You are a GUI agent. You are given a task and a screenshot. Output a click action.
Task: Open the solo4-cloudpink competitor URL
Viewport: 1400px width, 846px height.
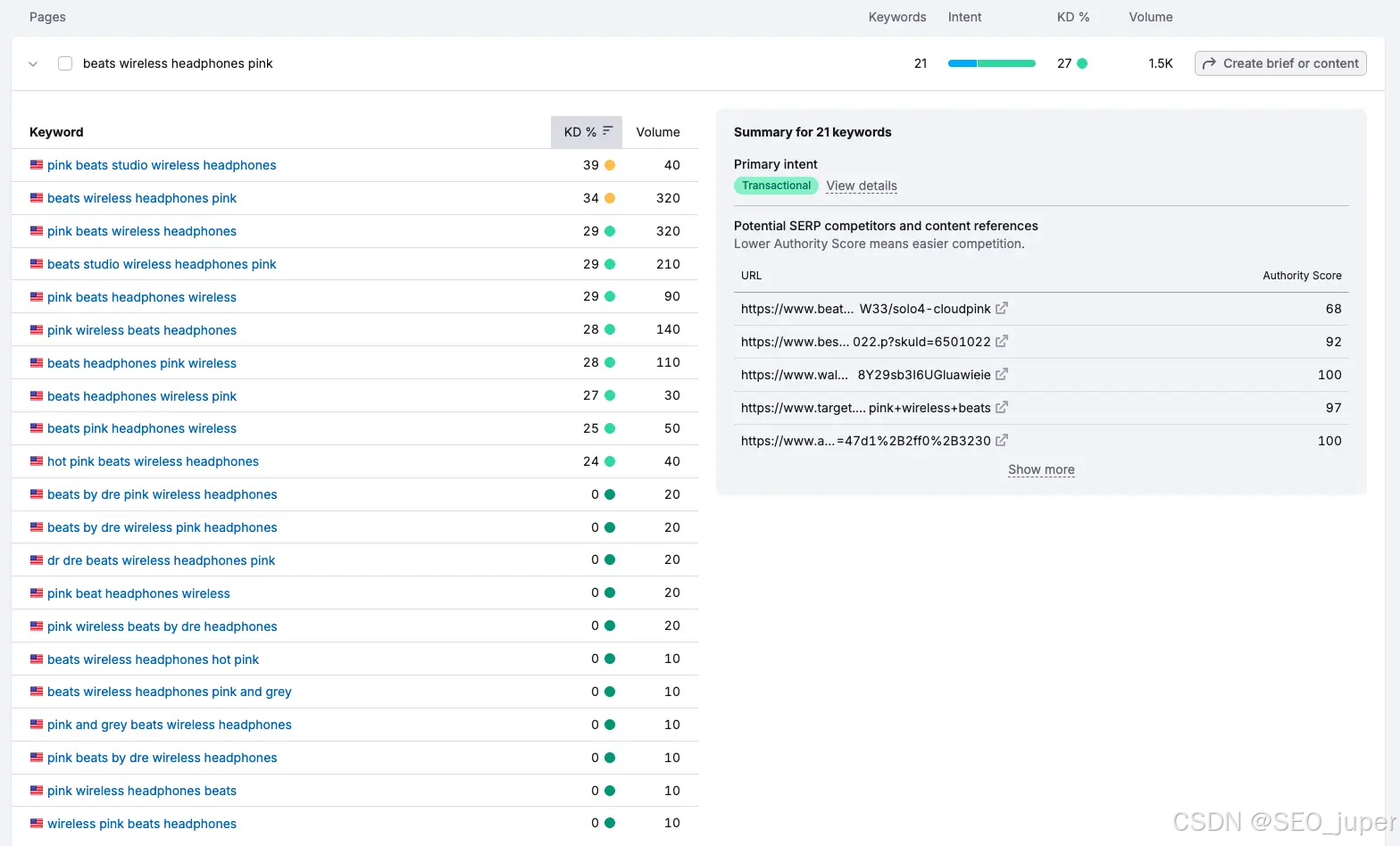coord(865,309)
